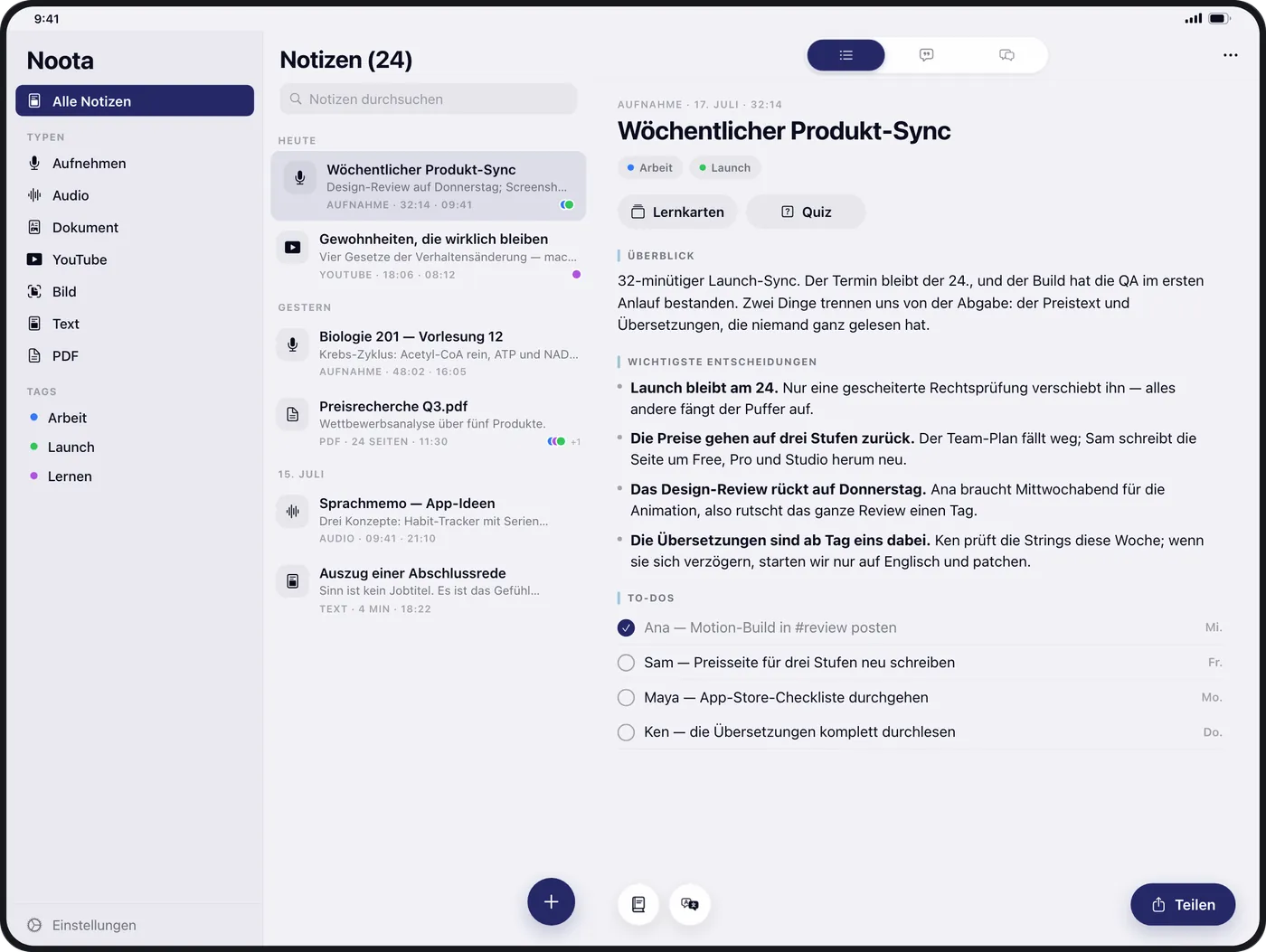Open the three-dot more options menu
This screenshot has width=1266, height=952.
point(1230,55)
